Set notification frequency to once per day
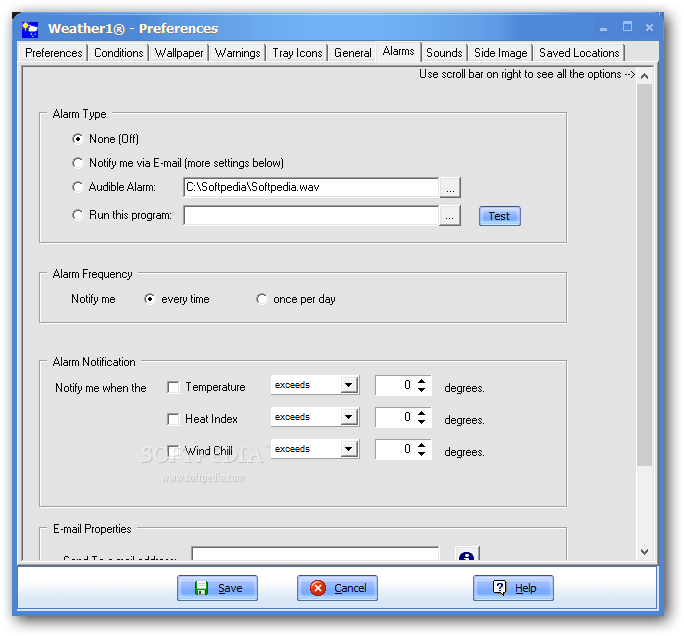The height and width of the screenshot is (636, 684). (x=261, y=299)
